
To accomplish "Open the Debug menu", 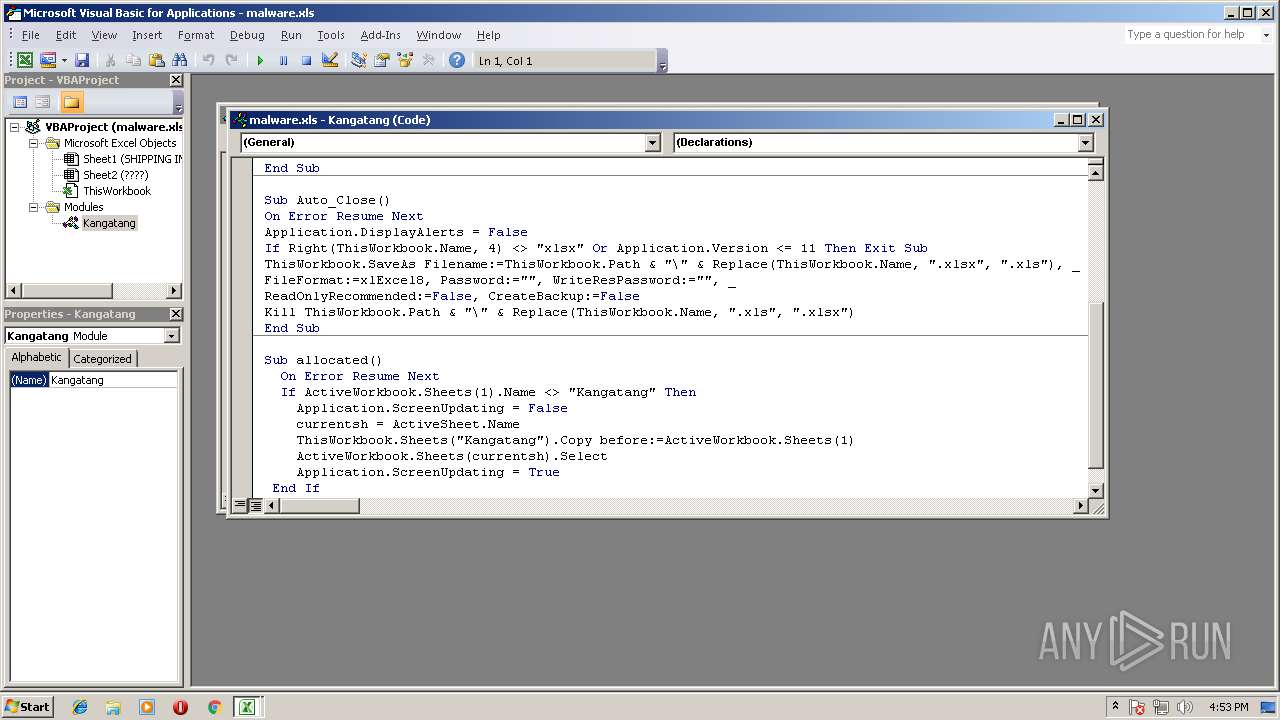I will [x=247, y=35].
